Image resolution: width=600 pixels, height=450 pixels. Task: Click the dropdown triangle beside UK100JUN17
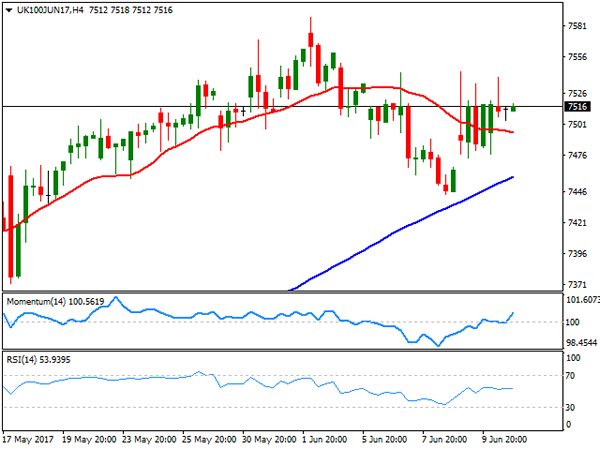(9, 11)
